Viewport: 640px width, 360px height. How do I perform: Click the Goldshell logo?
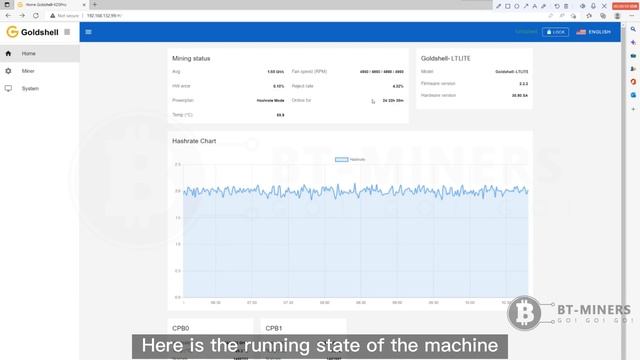pyautogui.click(x=33, y=32)
